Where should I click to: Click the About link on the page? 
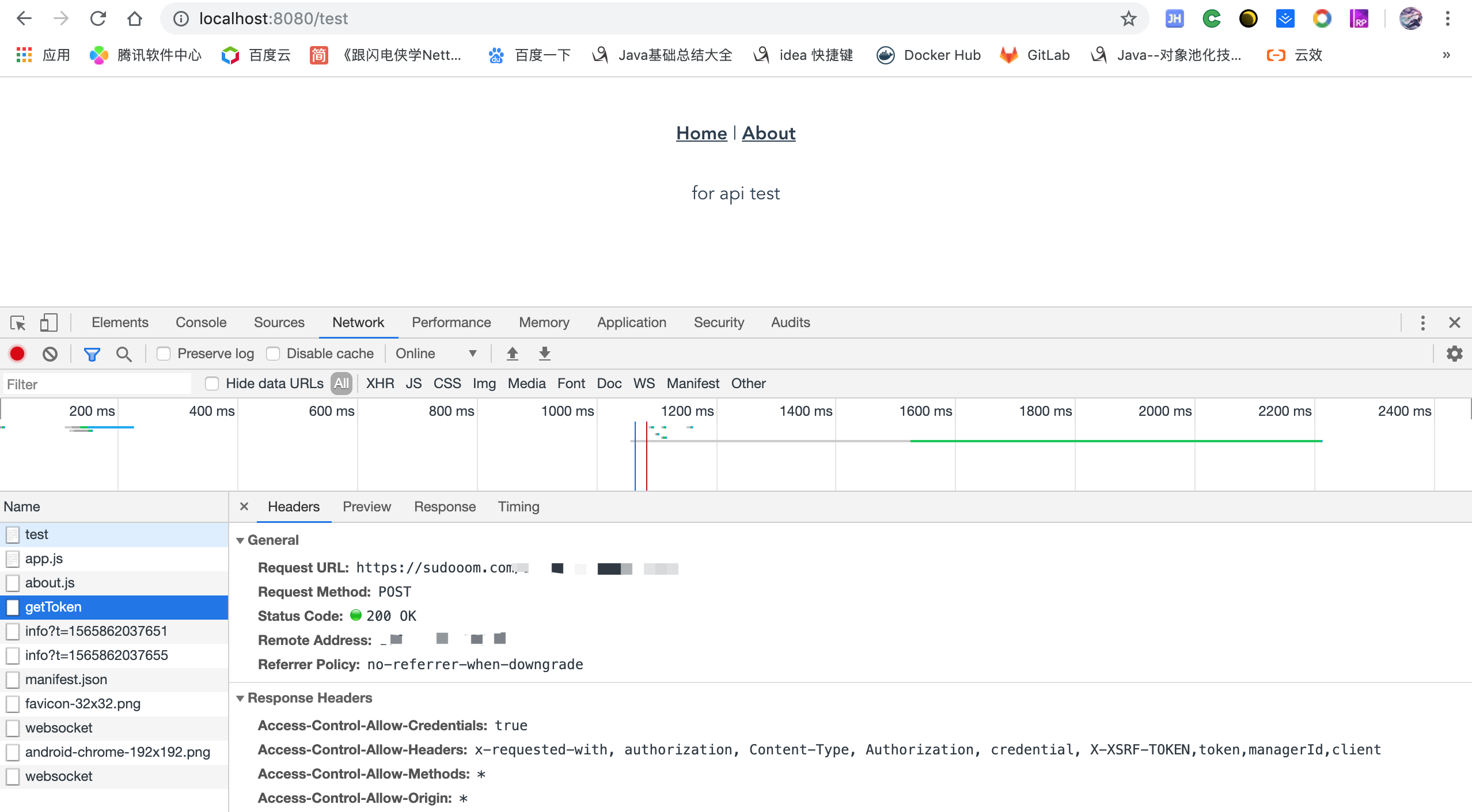768,133
